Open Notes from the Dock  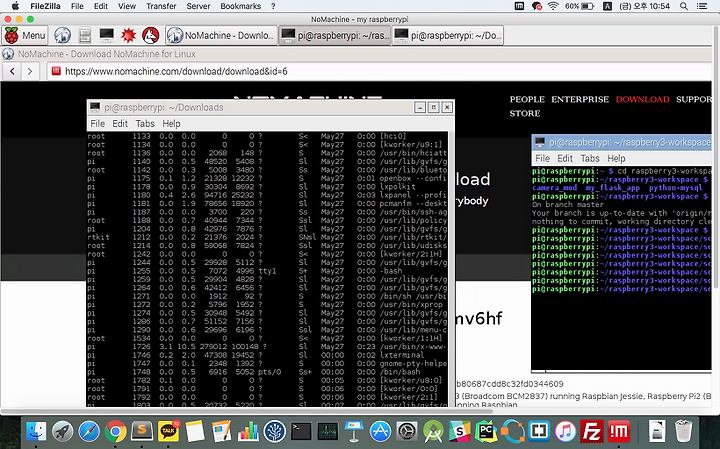click(x=195, y=432)
